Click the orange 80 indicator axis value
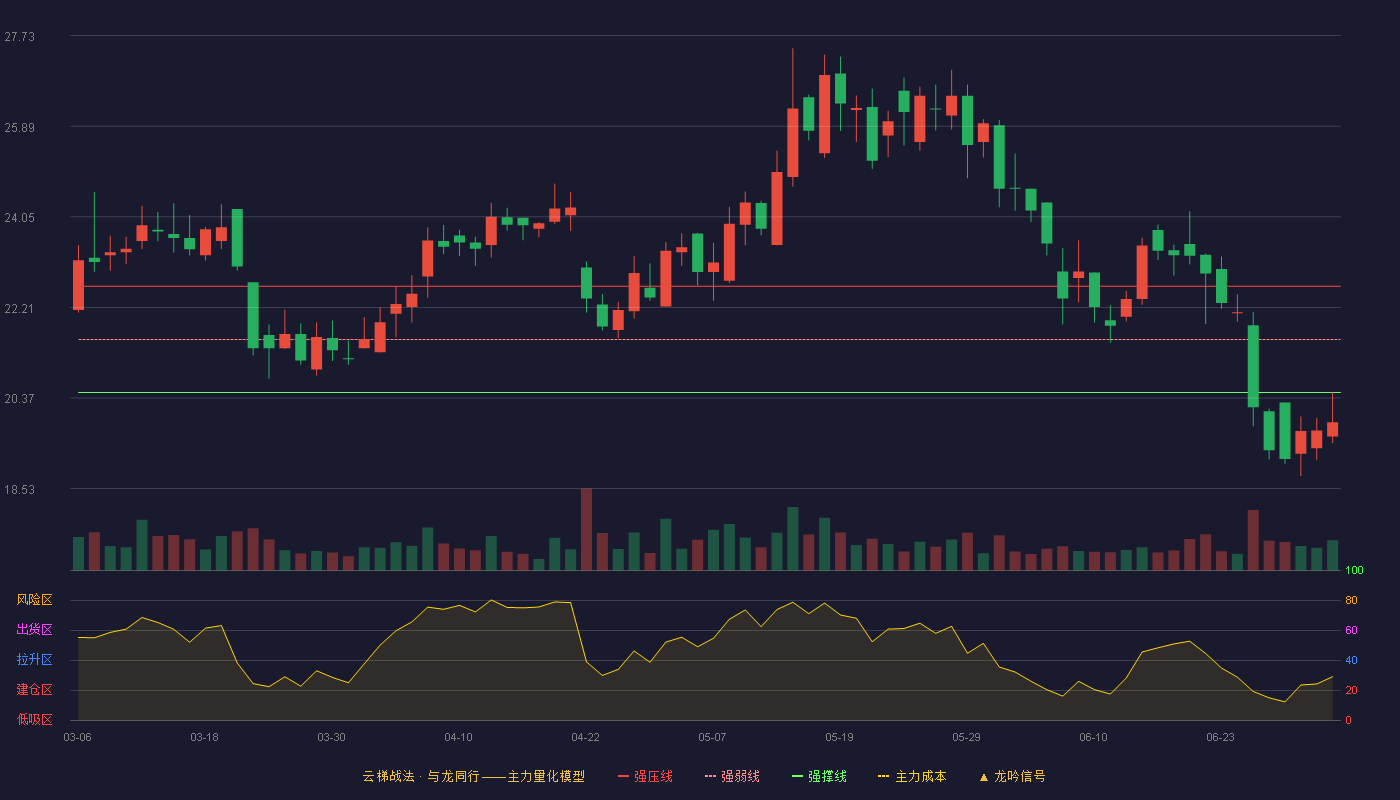Screen dimensions: 1400x800 pos(1351,600)
